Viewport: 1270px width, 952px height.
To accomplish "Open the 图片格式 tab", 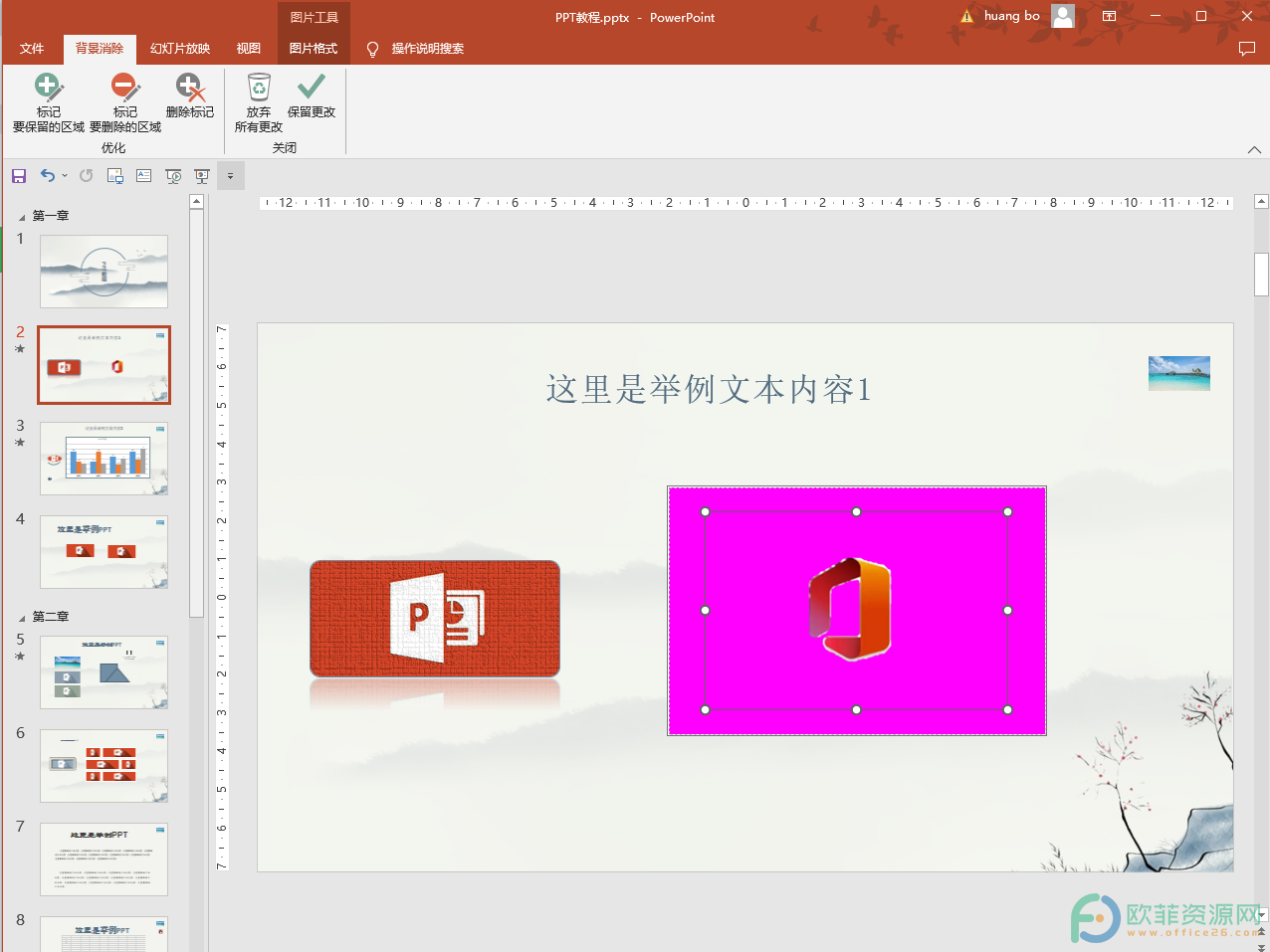I will point(314,49).
